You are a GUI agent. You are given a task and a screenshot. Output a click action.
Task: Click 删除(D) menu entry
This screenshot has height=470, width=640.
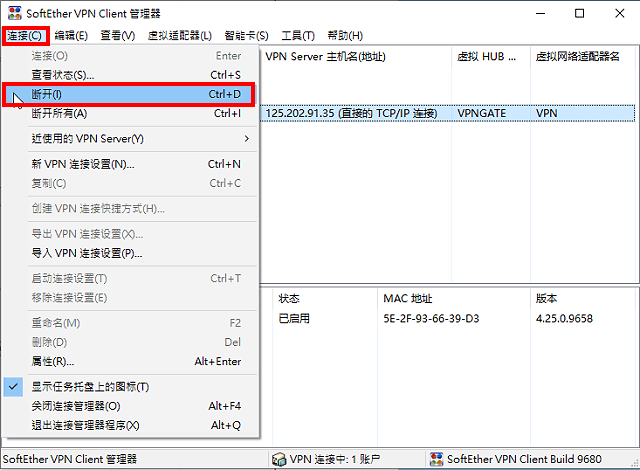(131, 342)
